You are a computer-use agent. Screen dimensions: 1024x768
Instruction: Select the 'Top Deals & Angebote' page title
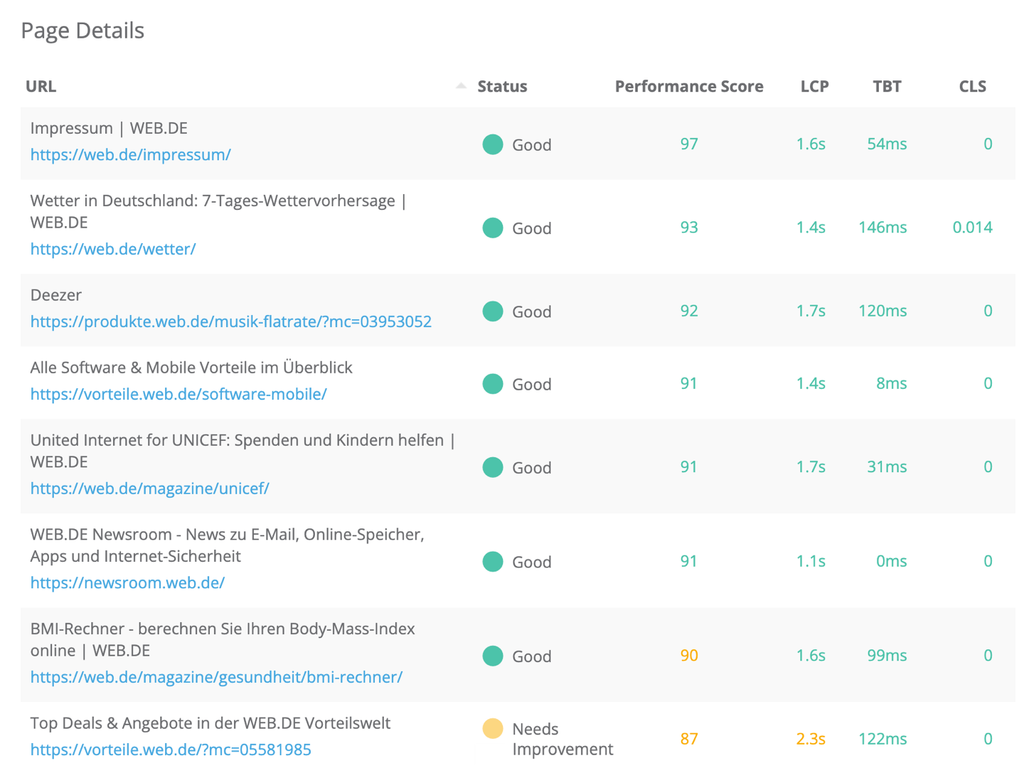tap(210, 723)
